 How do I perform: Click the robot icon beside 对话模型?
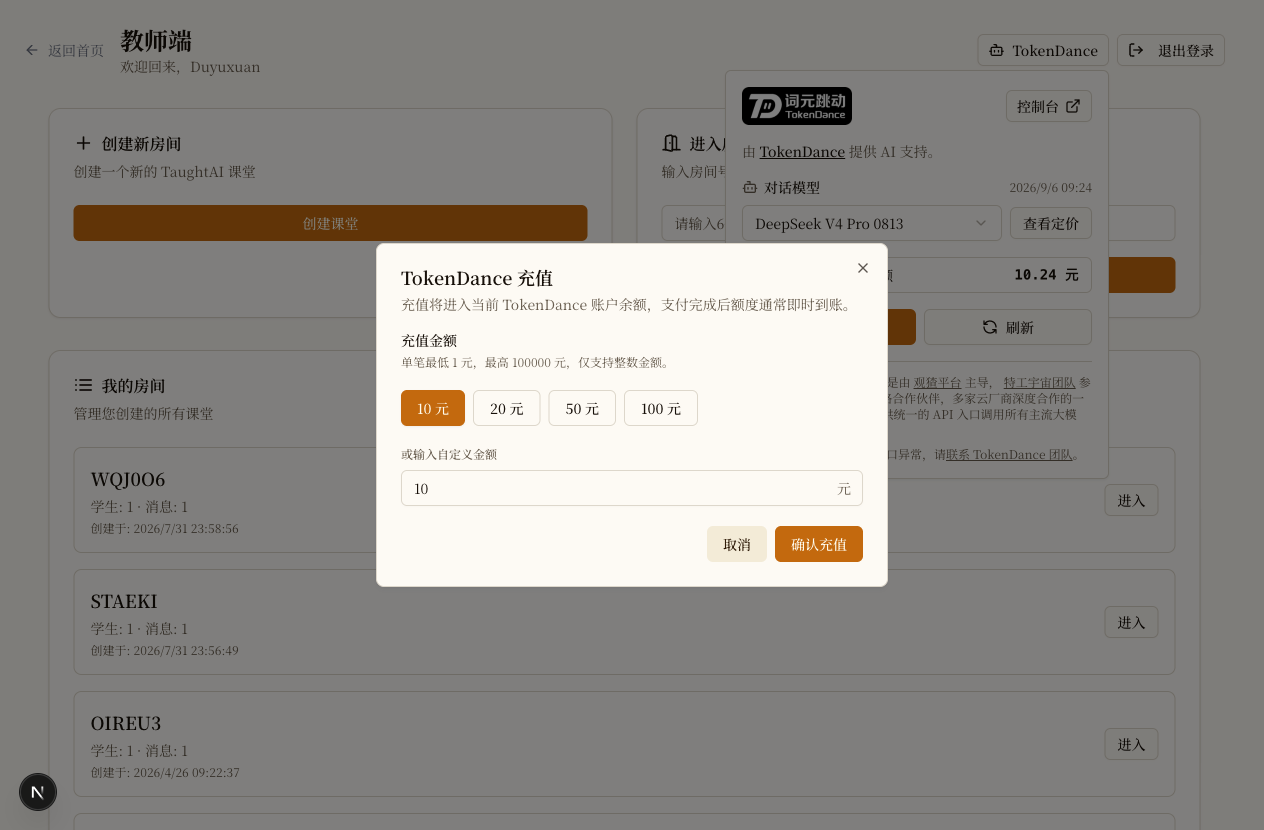point(750,187)
